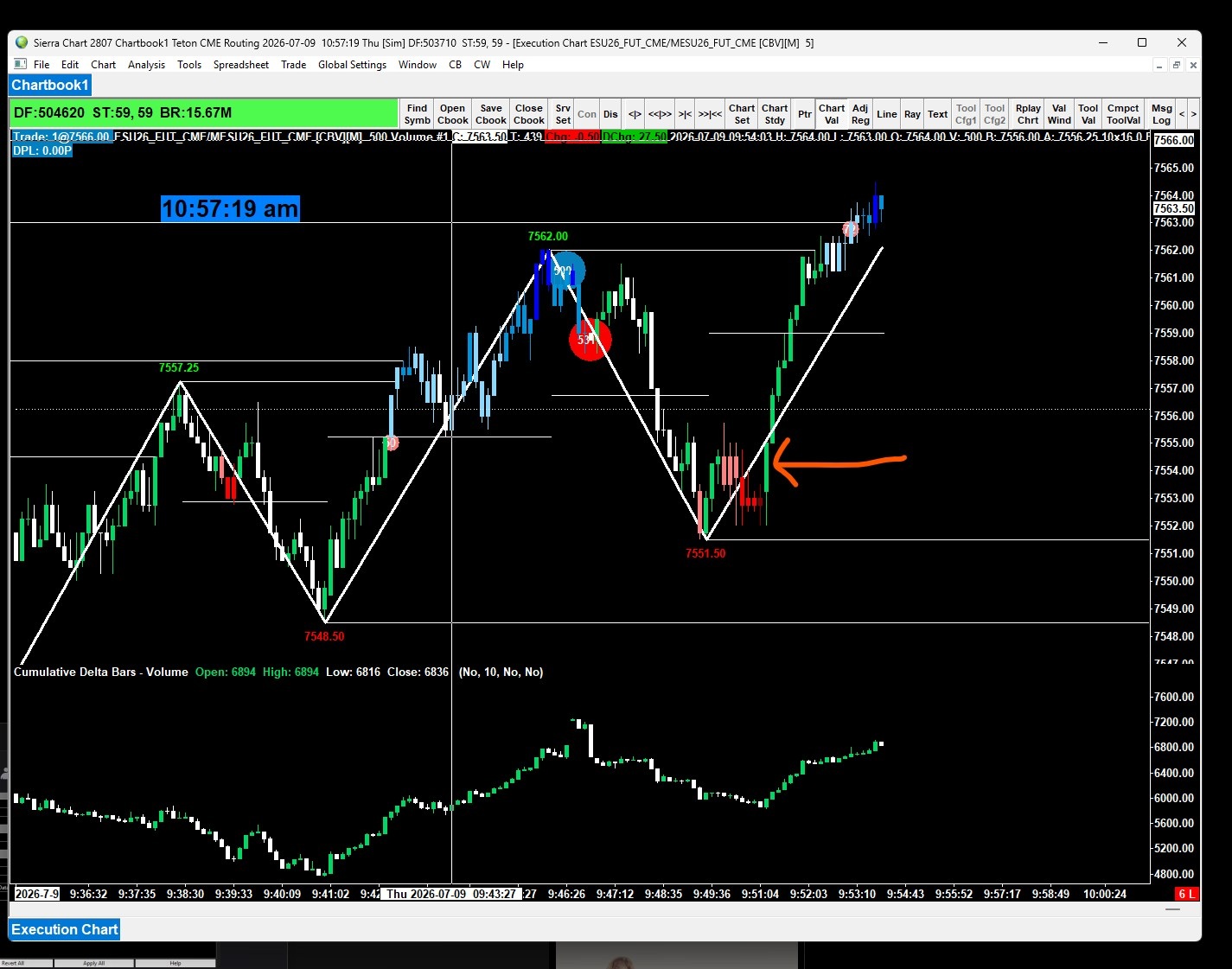Click the DPL: 0.00P label
Screen dimensions: 1232x969
point(42,150)
